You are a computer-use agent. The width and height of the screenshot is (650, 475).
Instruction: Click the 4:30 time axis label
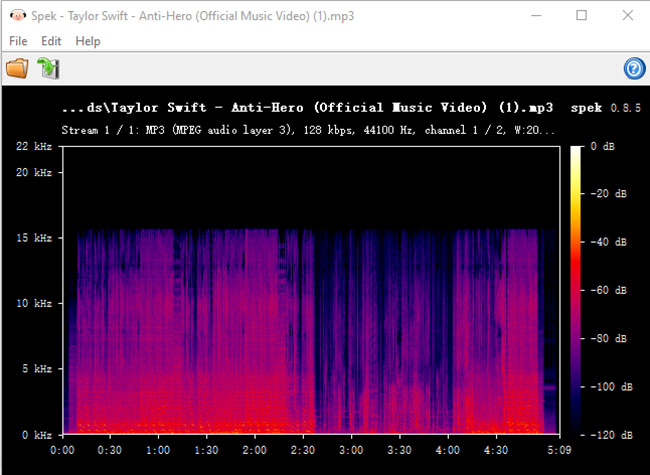click(x=496, y=450)
